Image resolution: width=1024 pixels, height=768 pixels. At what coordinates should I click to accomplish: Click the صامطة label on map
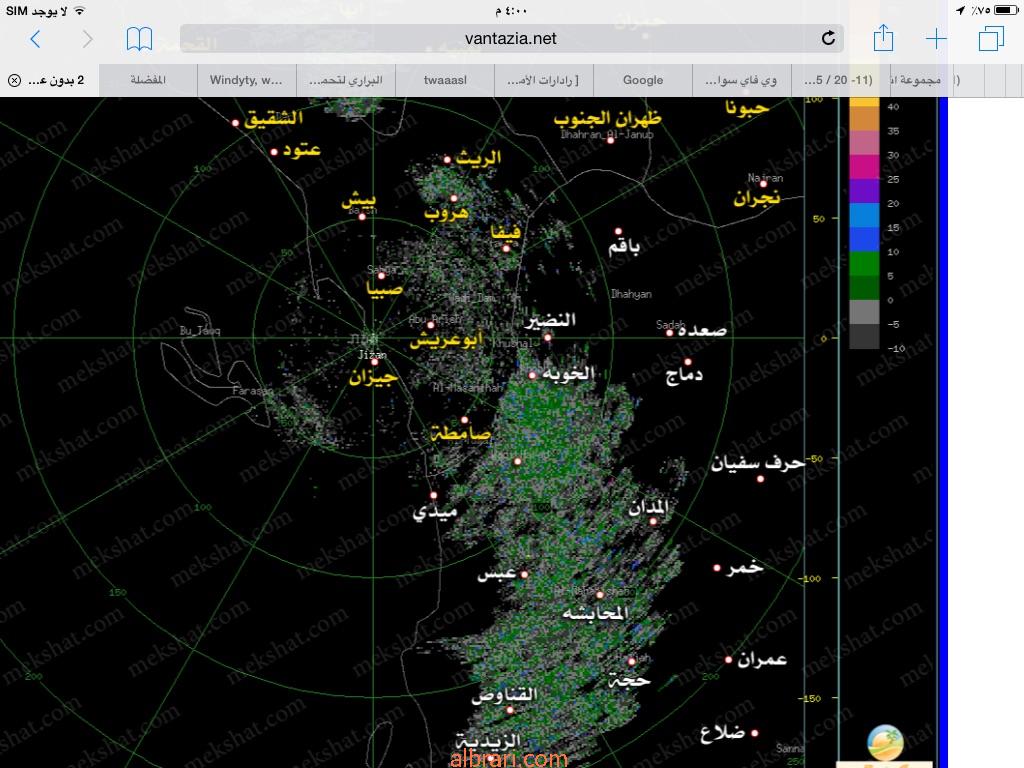click(460, 433)
